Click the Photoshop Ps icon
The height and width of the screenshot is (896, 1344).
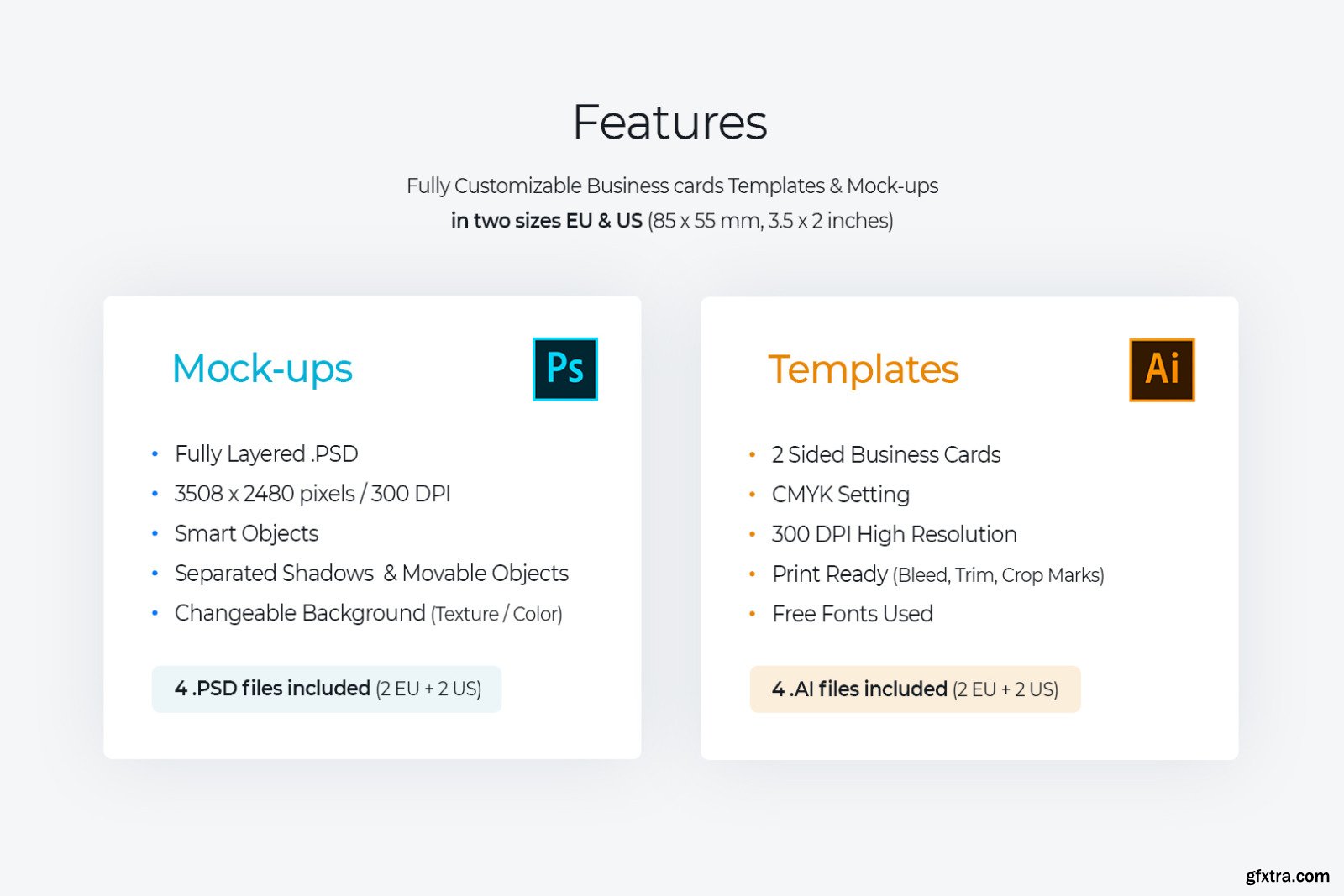[564, 369]
